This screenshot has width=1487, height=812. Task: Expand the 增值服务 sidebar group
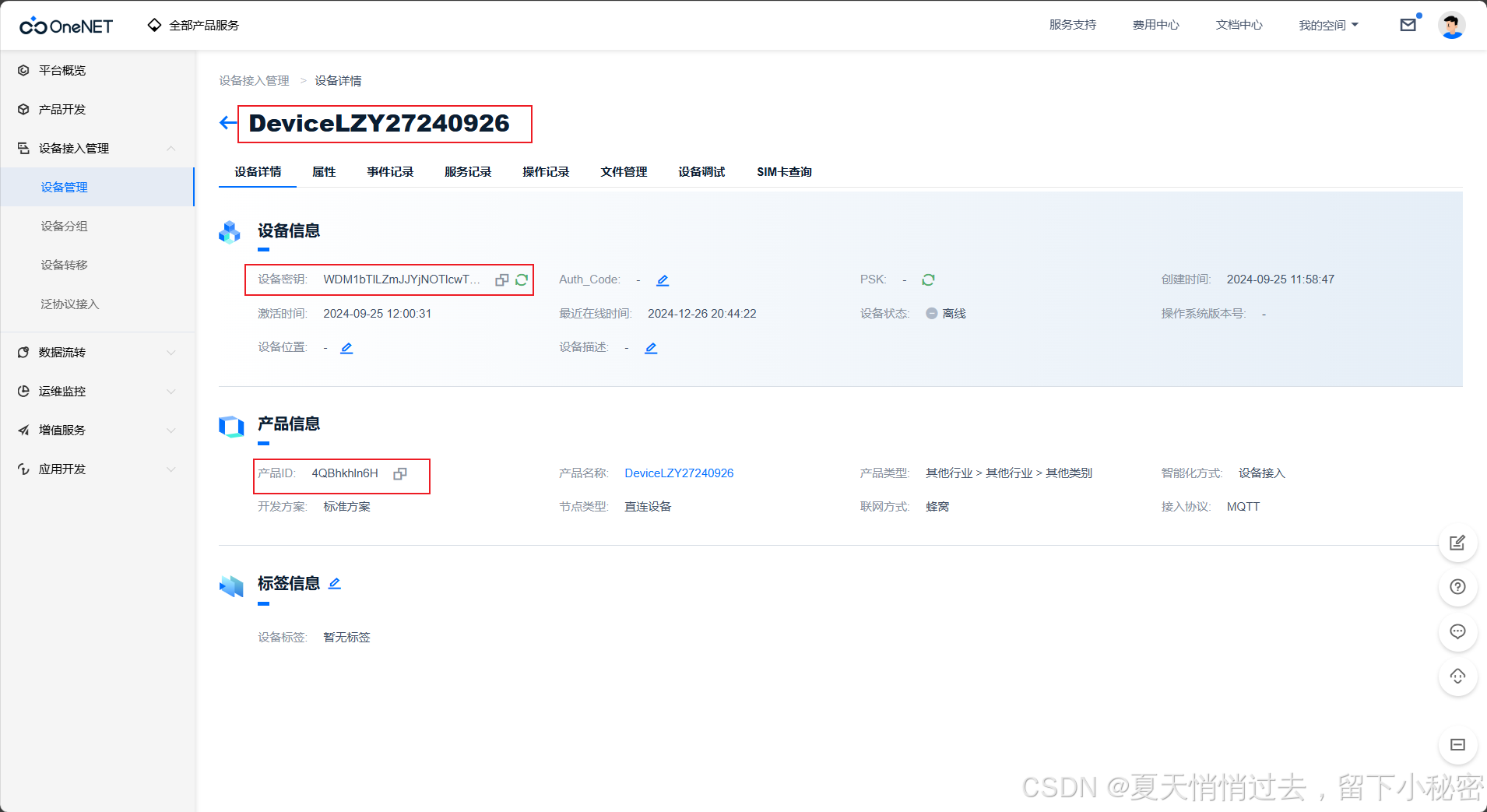(x=97, y=430)
